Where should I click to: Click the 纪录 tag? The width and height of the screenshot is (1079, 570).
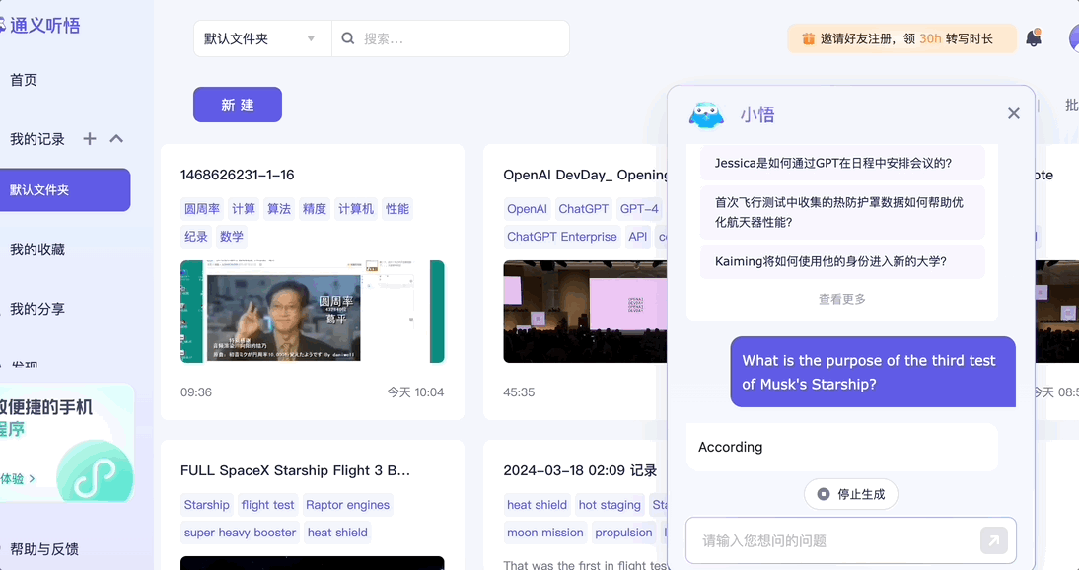tap(195, 237)
